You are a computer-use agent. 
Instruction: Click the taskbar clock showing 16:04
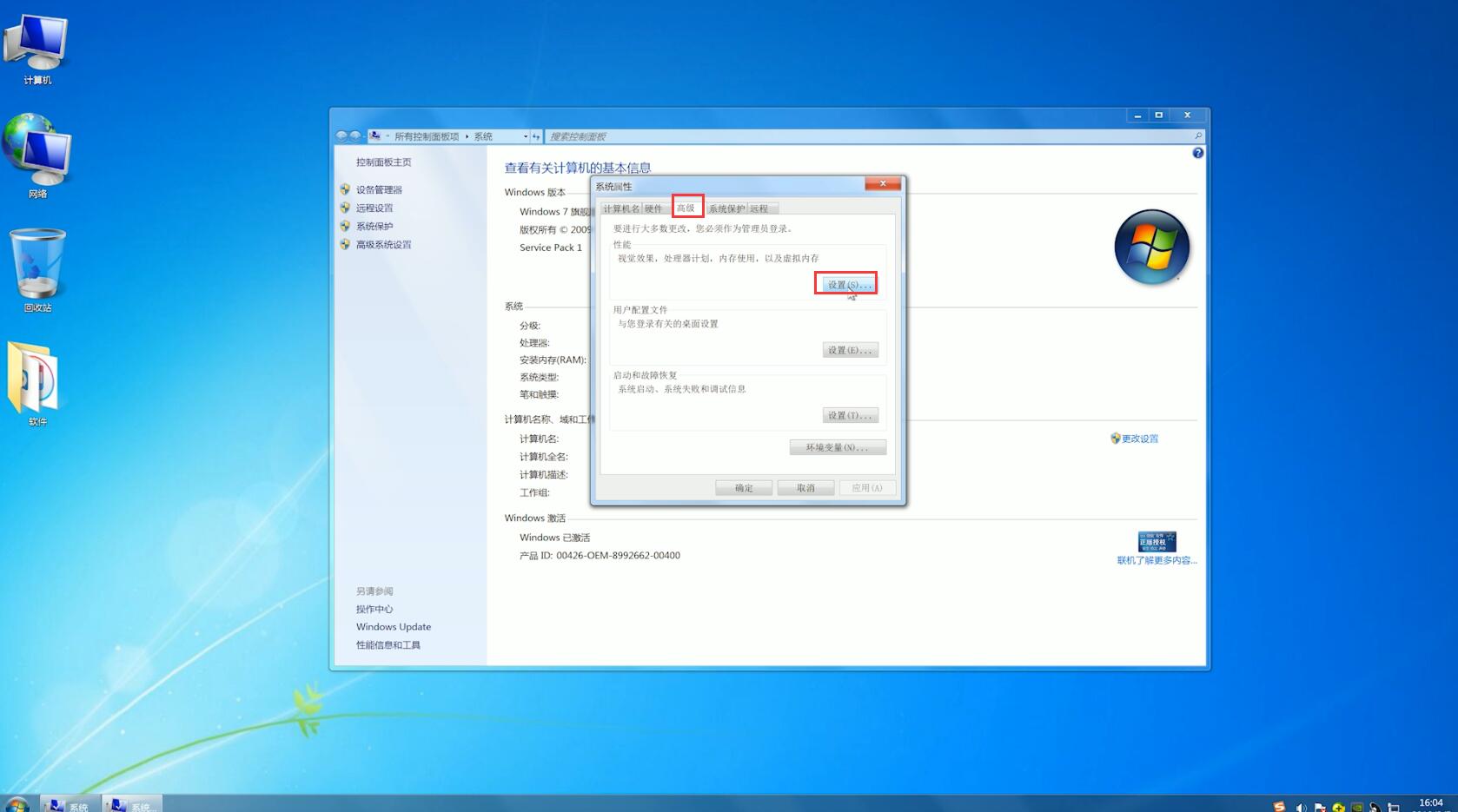[1431, 804]
